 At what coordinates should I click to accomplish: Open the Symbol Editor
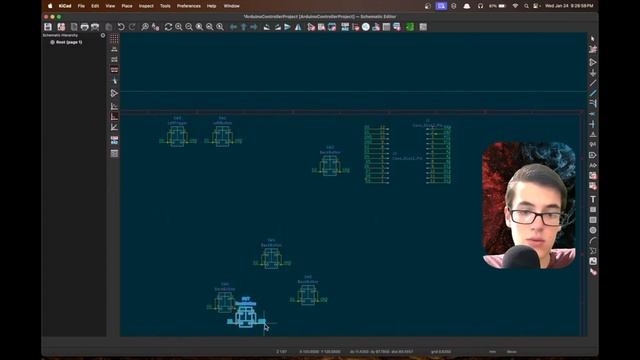[x=311, y=27]
